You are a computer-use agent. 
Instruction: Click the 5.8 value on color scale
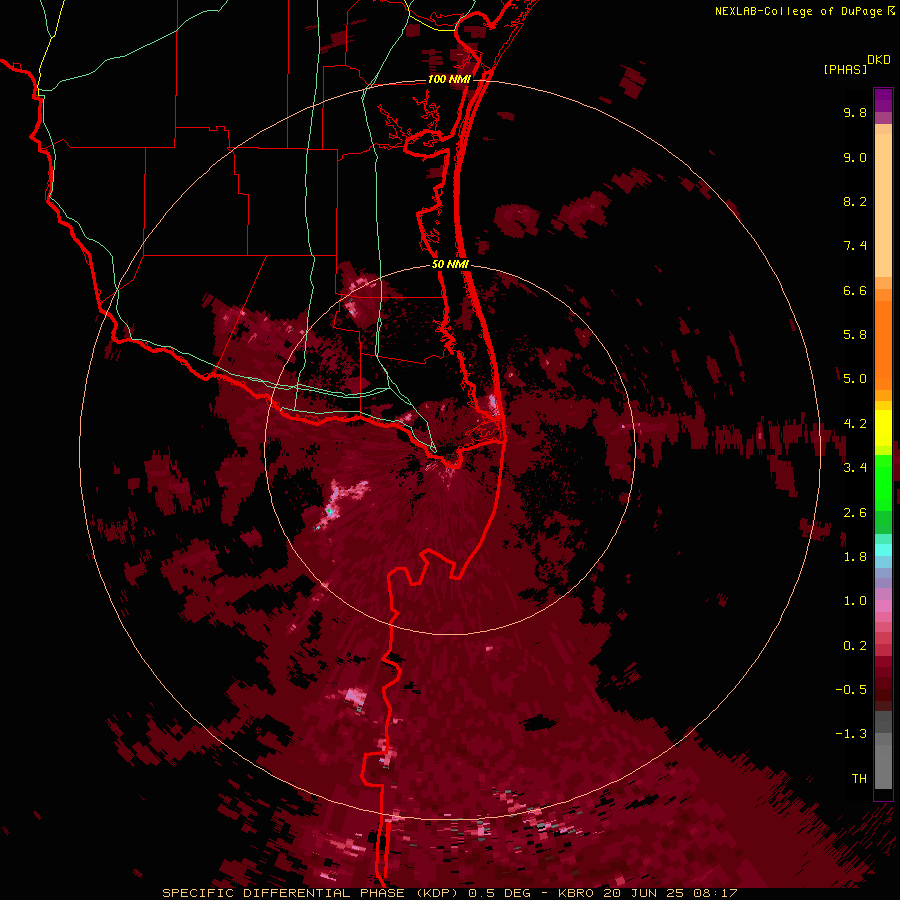855,335
